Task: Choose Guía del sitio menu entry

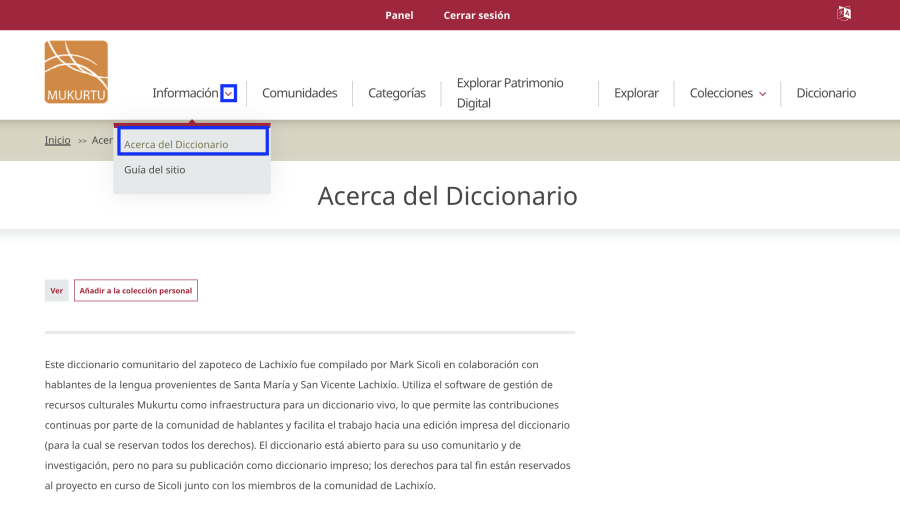Action: (154, 170)
